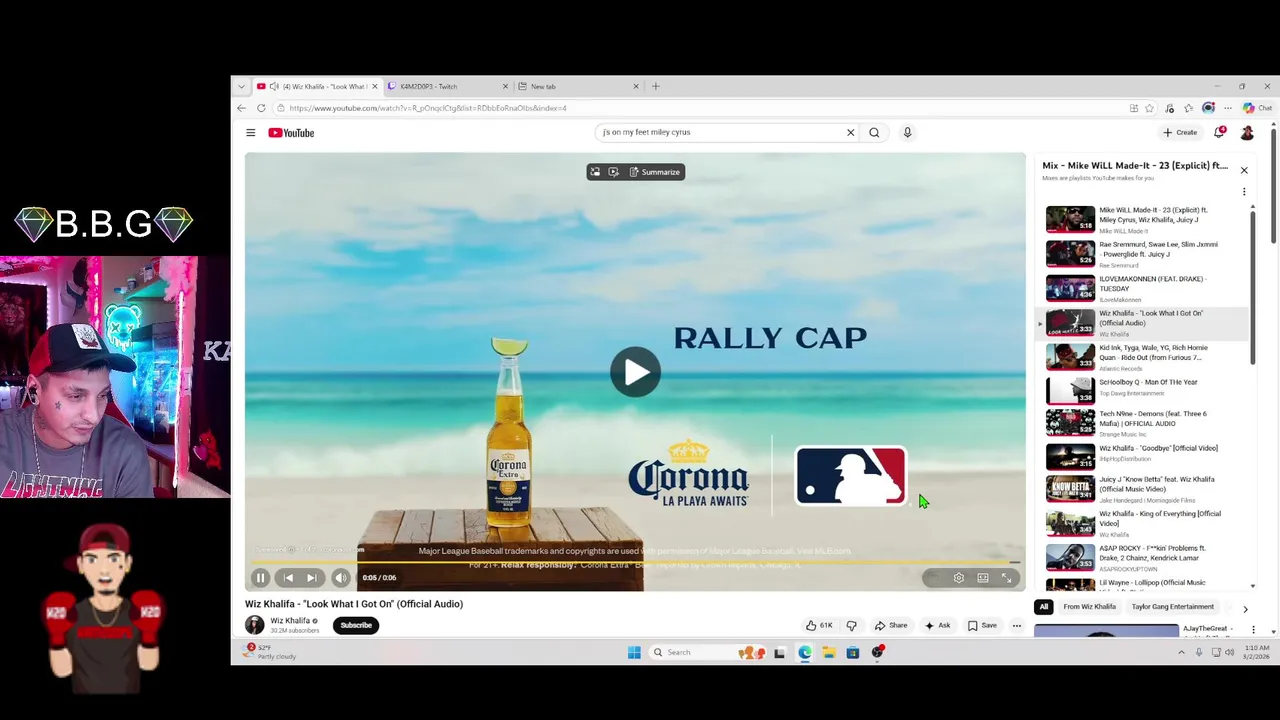
Task: Open the browser Chat sidebar
Action: 1258,108
